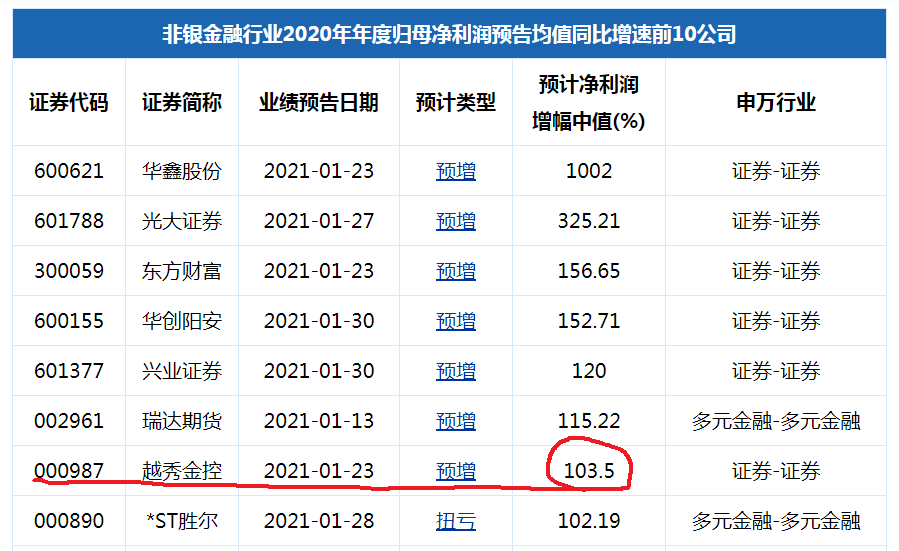The height and width of the screenshot is (551, 899).
Task: Select stock code 601788
Action: pos(69,221)
